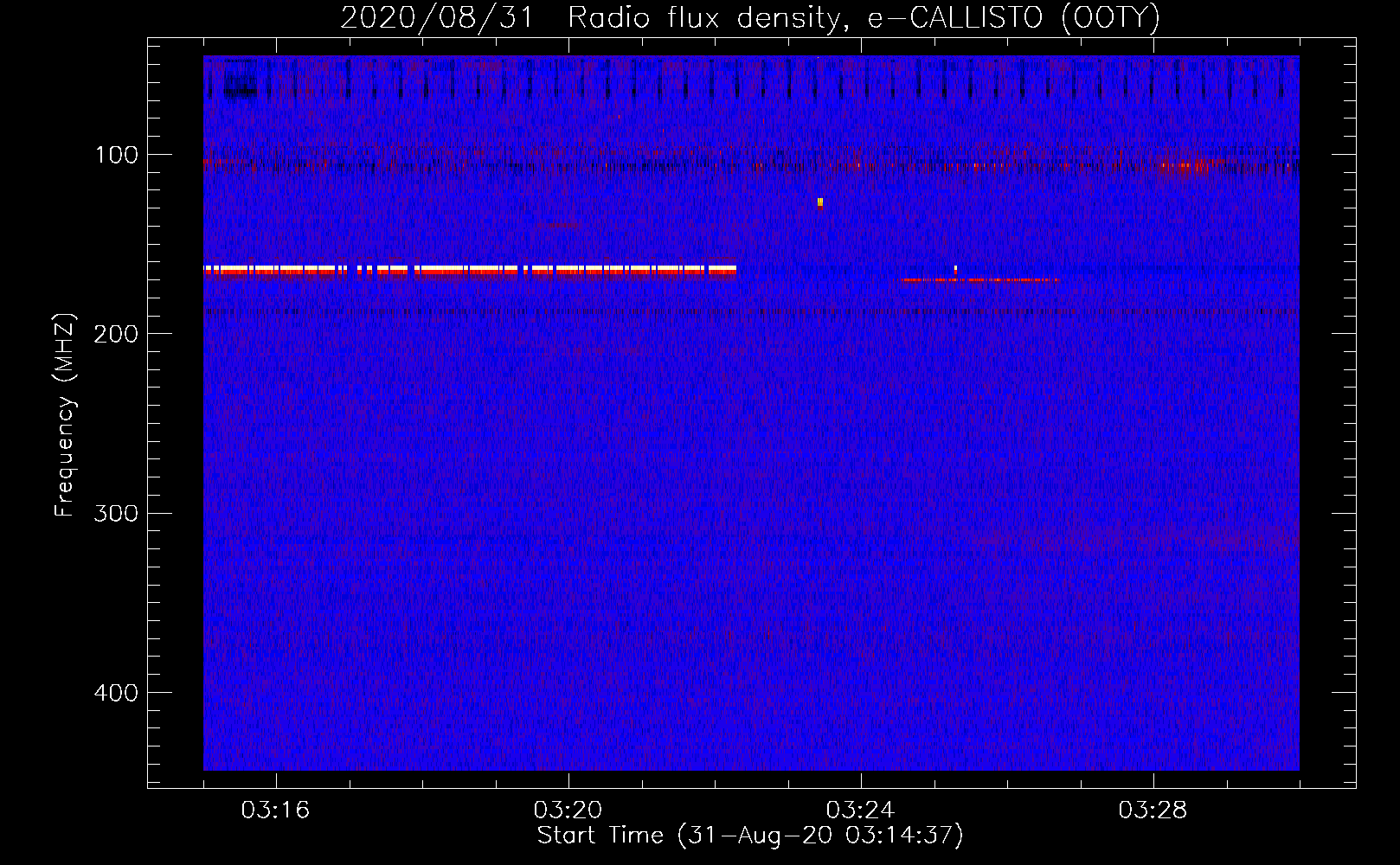Click the 03:24 time tick label

coord(860,810)
